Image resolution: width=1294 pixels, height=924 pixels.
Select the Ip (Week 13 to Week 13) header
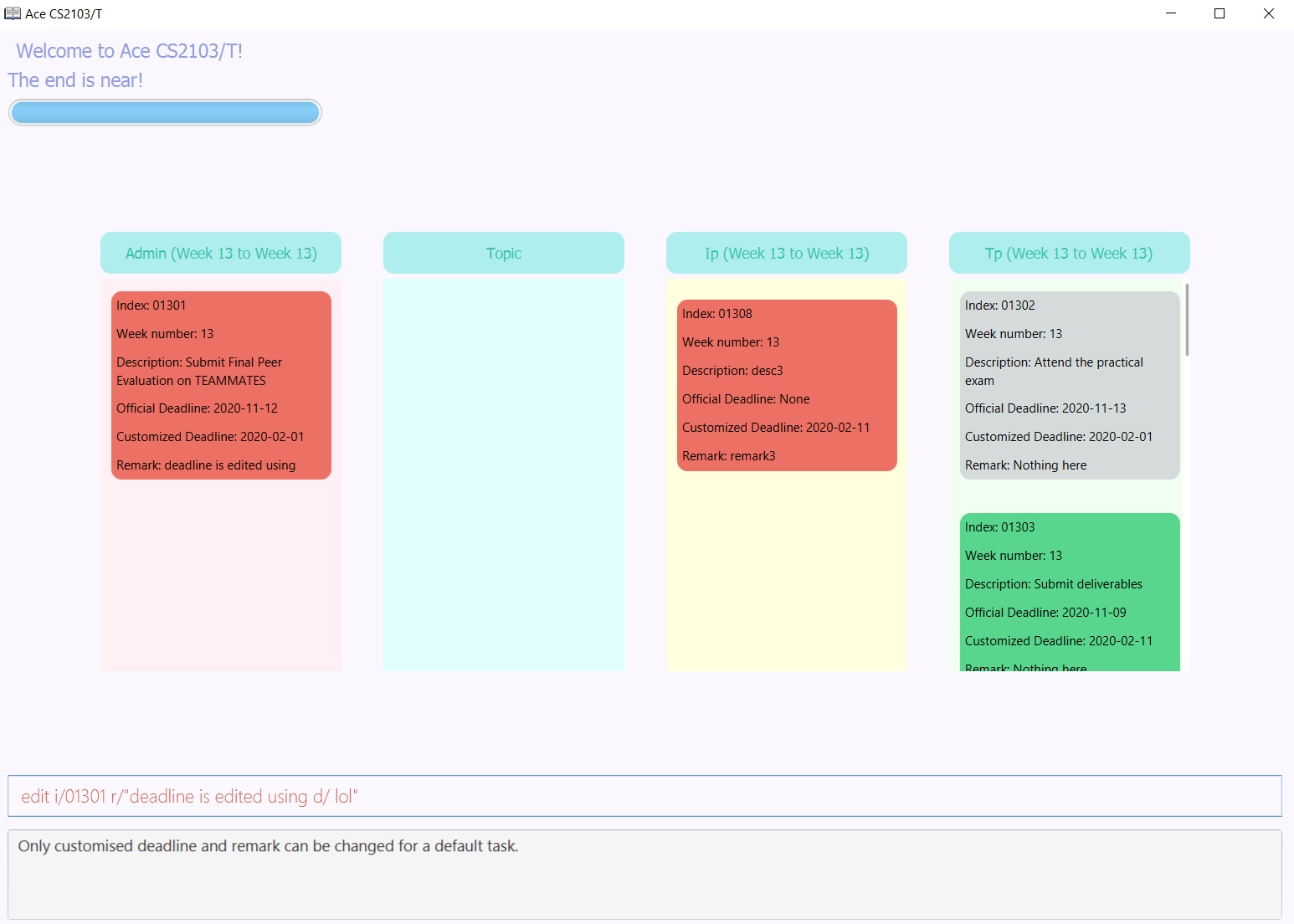[787, 253]
